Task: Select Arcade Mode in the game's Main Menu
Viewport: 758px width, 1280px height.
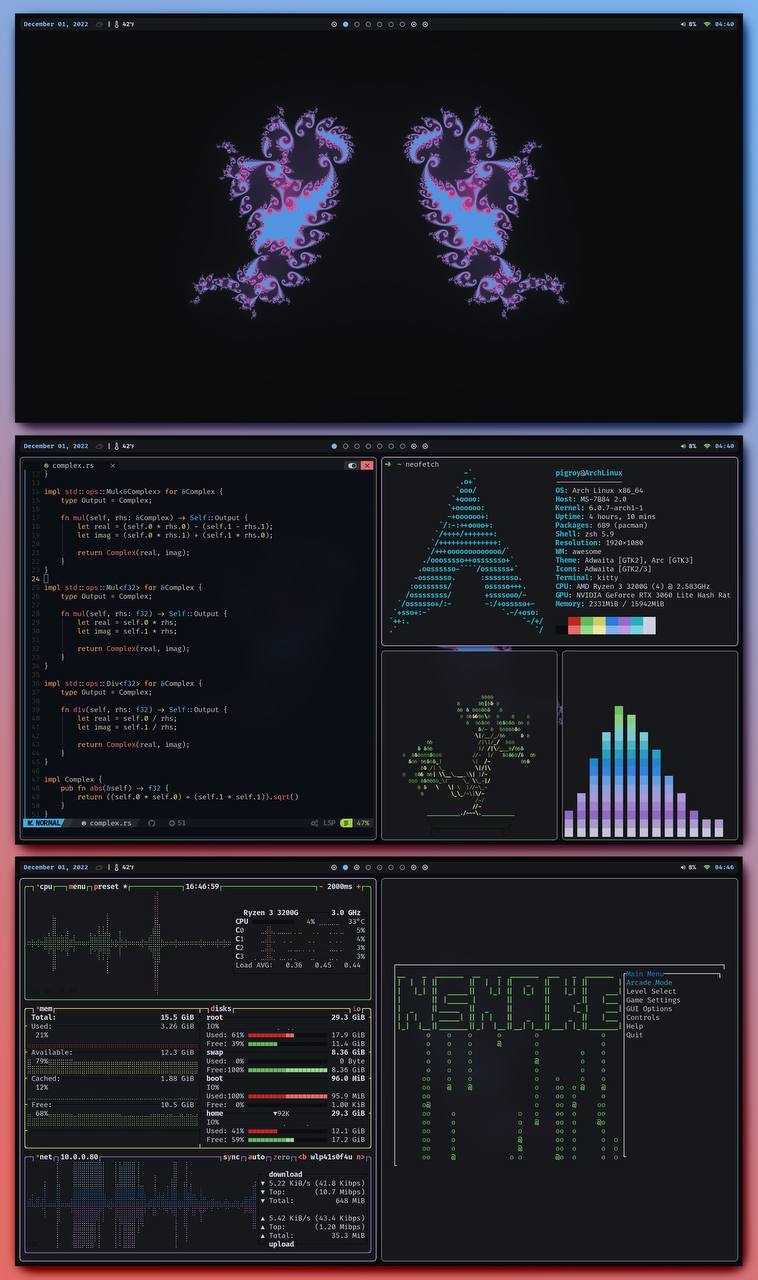Action: [x=649, y=983]
